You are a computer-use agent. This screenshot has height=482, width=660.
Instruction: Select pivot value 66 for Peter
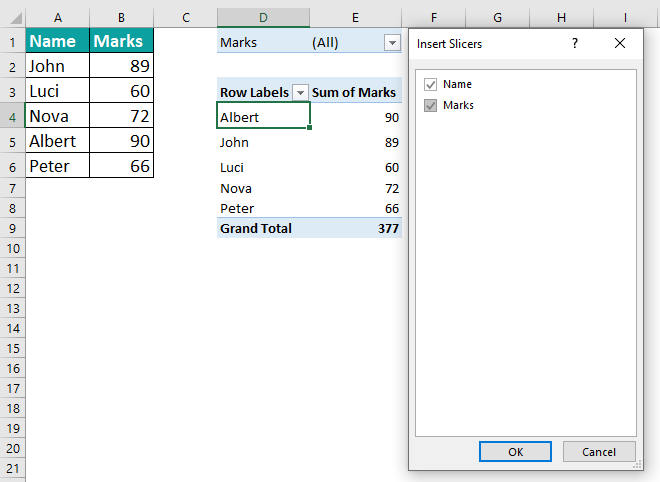356,208
